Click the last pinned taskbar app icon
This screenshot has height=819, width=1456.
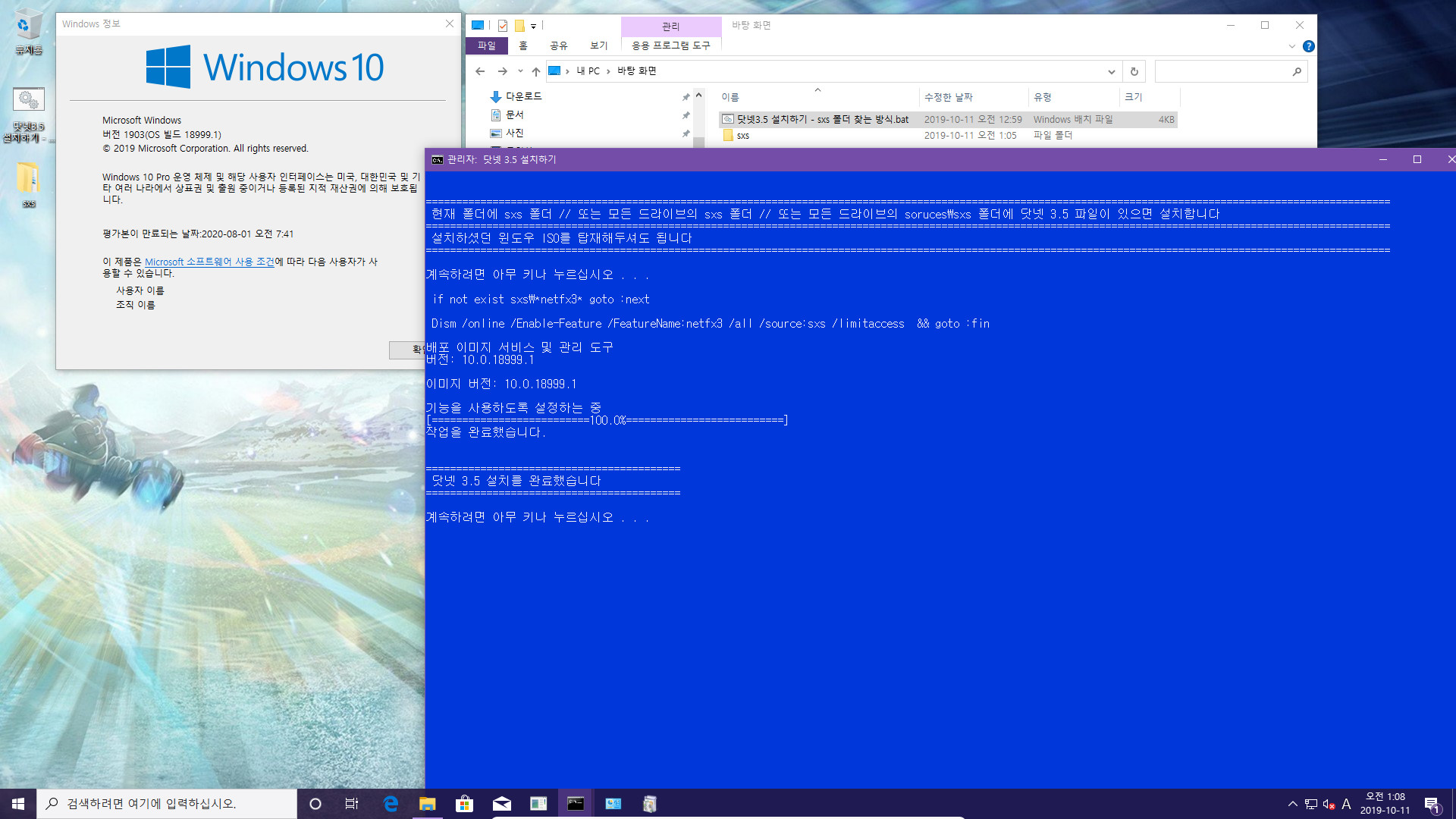click(x=650, y=804)
